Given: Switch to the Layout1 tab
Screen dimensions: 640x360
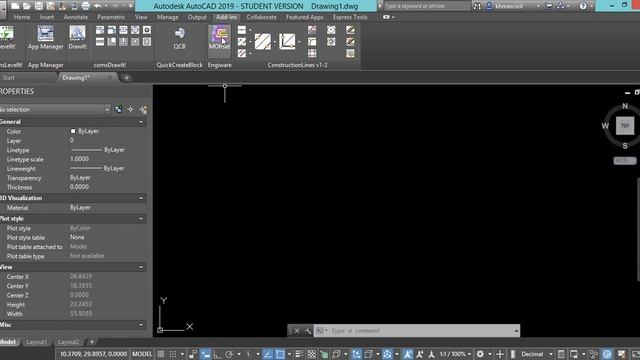Looking at the screenshot, I should tap(37, 342).
